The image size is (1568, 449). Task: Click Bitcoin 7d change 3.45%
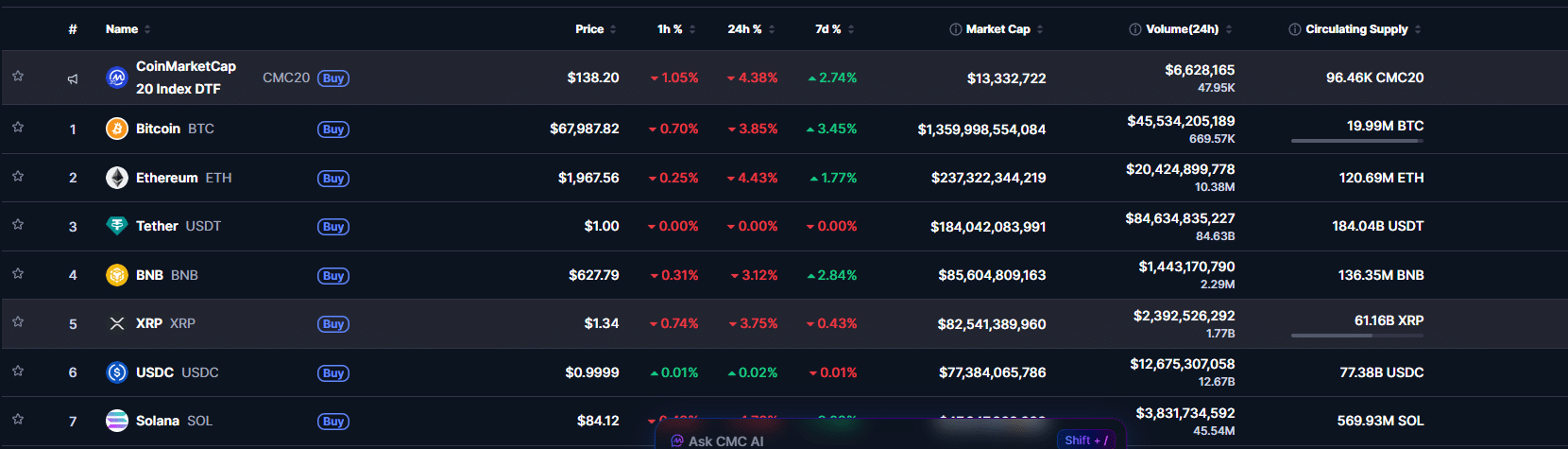831,129
